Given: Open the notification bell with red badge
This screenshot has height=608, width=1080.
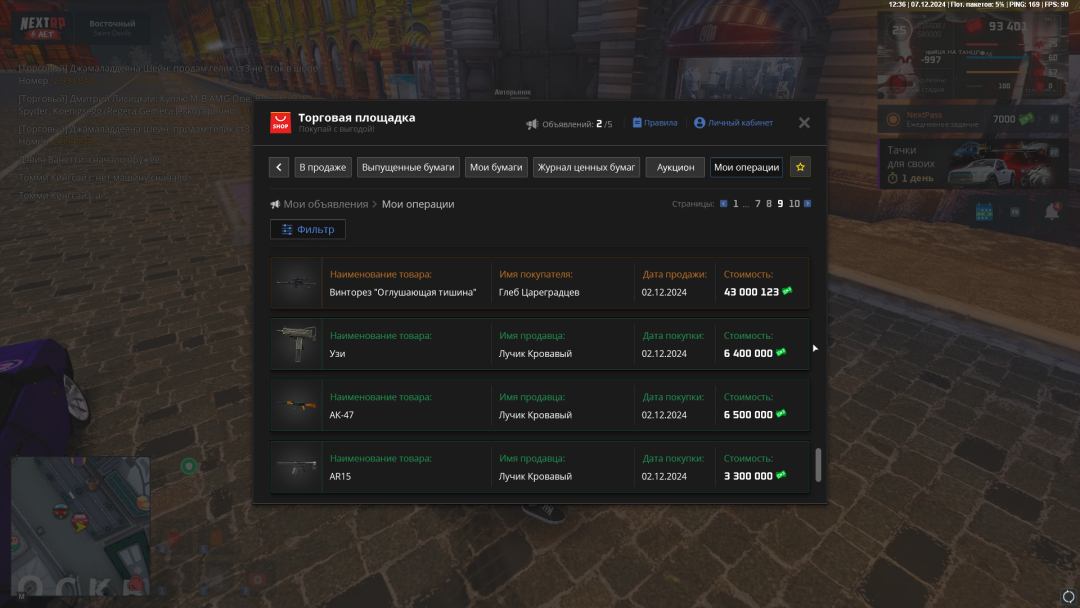Looking at the screenshot, I should coord(1052,212).
